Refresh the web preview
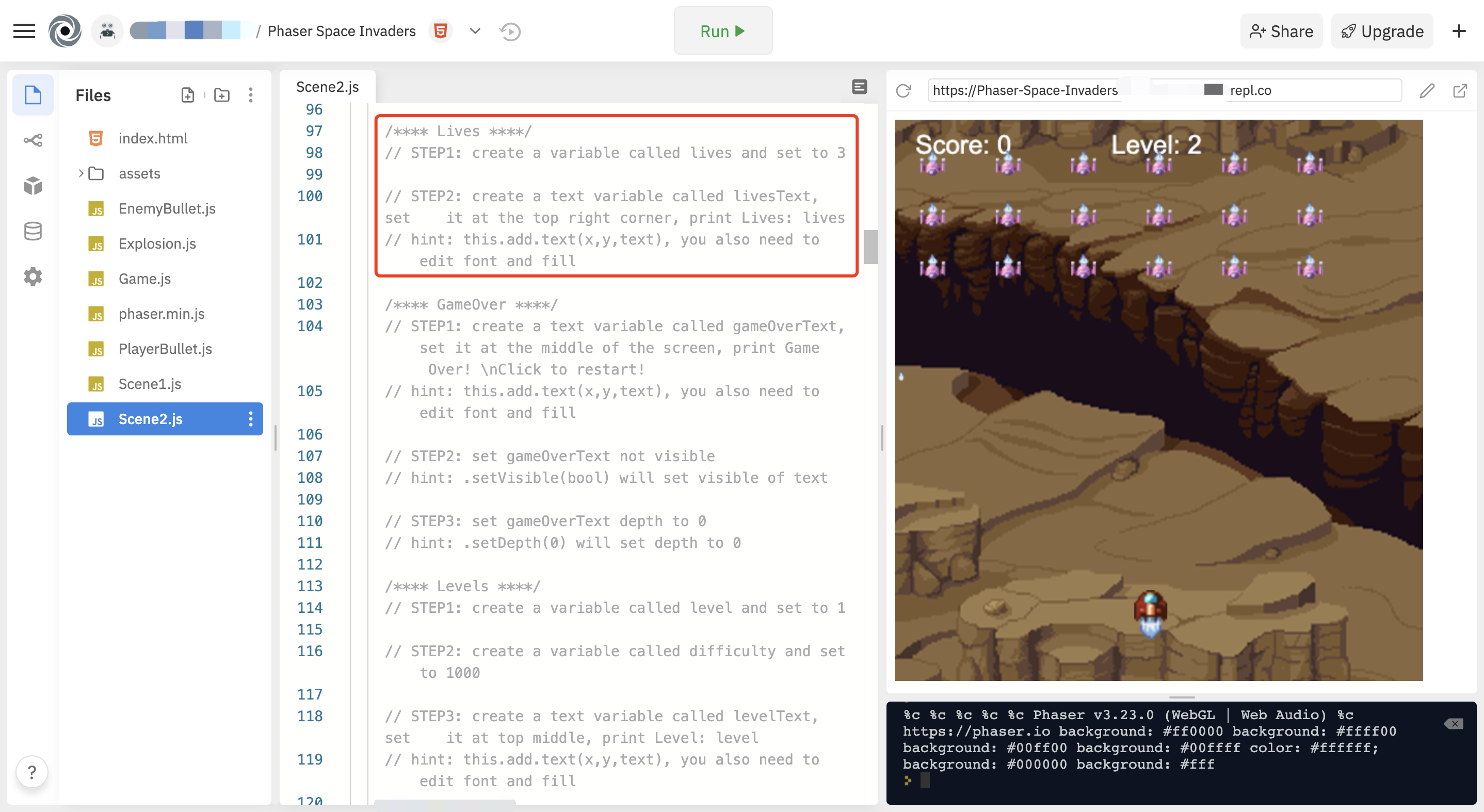 (x=904, y=90)
